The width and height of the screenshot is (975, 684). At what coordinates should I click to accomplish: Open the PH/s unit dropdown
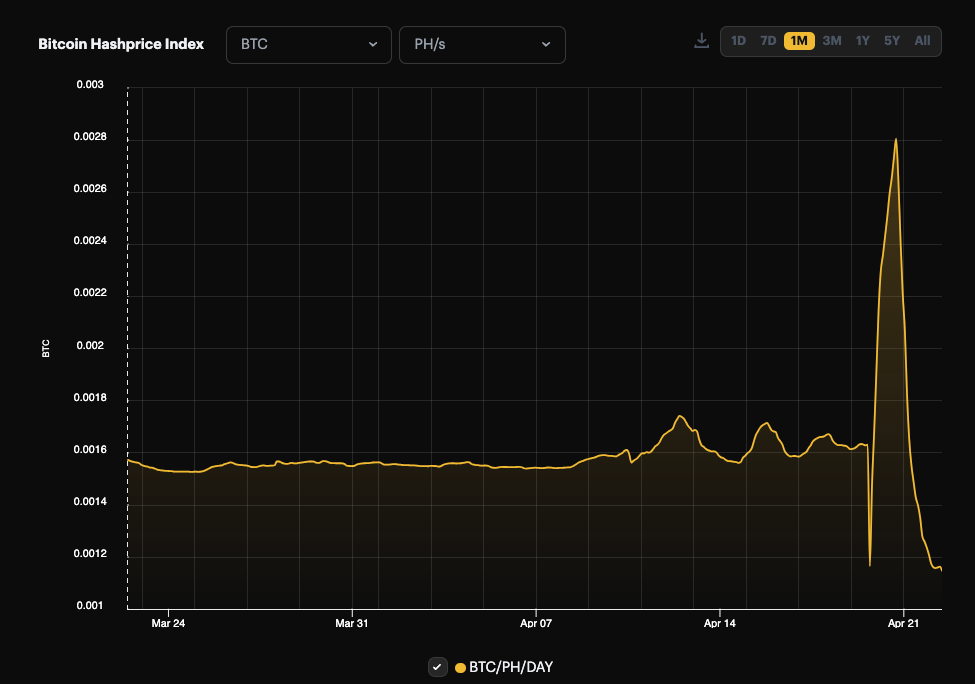482,44
